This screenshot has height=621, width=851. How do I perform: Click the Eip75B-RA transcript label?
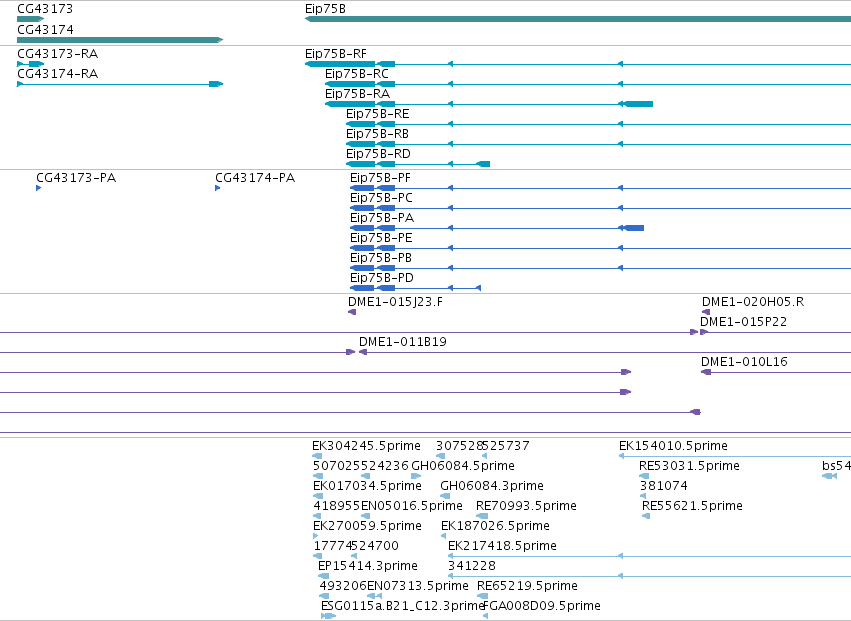click(x=358, y=94)
